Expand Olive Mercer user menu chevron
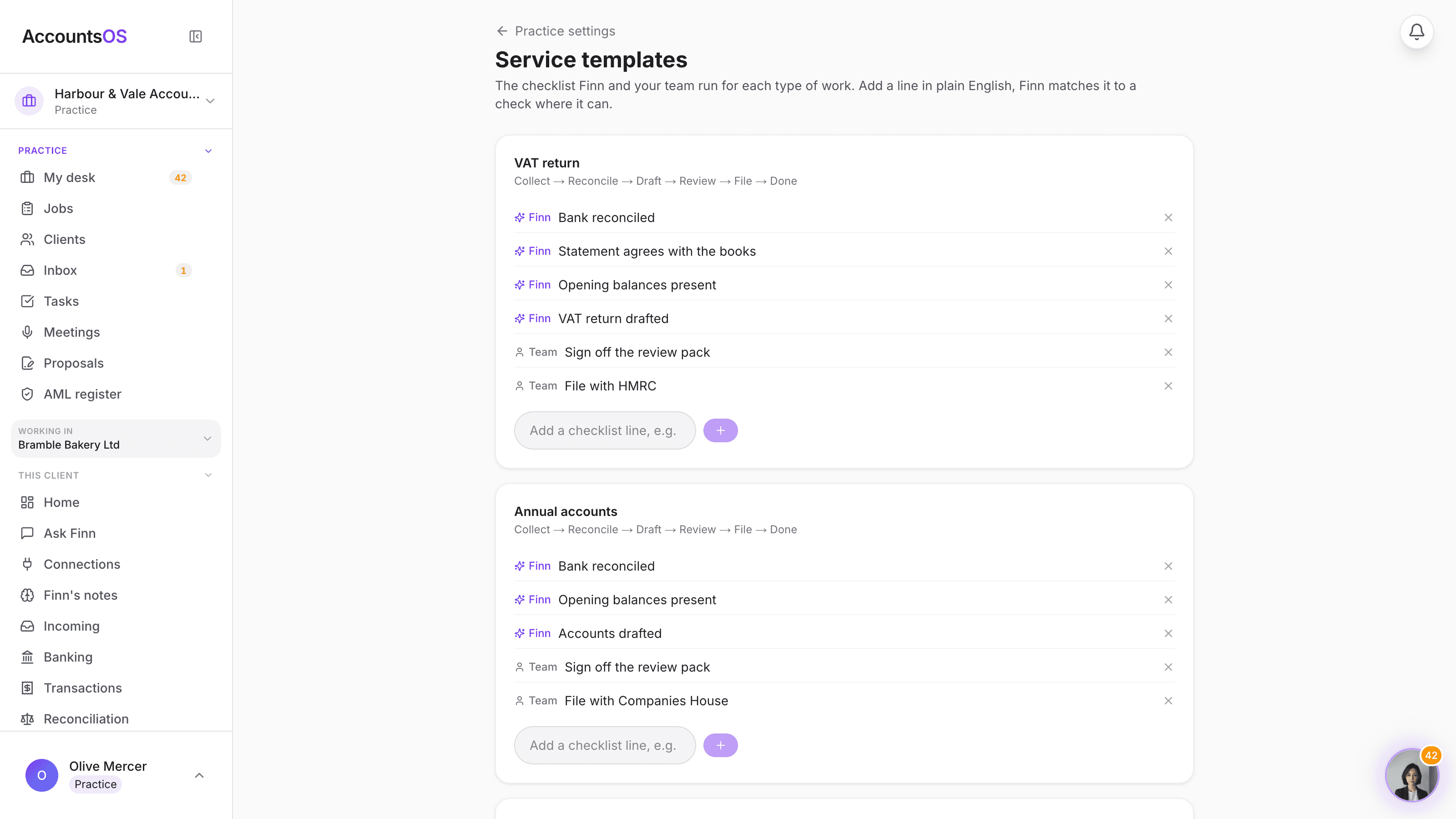This screenshot has width=1456, height=819. [199, 775]
